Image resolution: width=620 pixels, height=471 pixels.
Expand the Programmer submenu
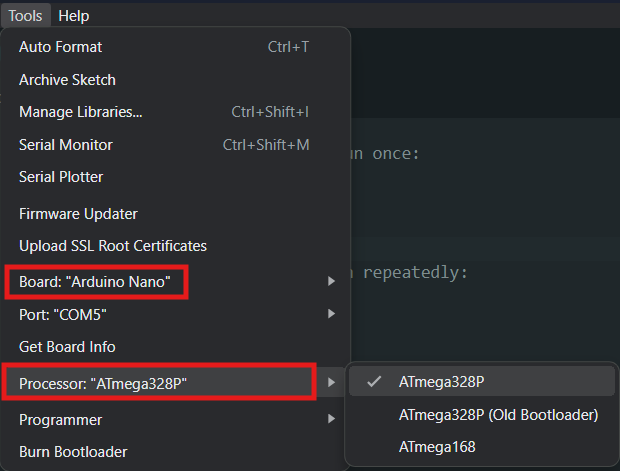point(60,420)
